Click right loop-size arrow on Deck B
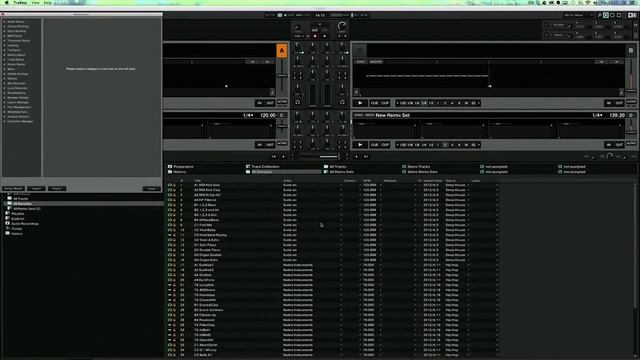The image size is (640, 360). tap(478, 103)
